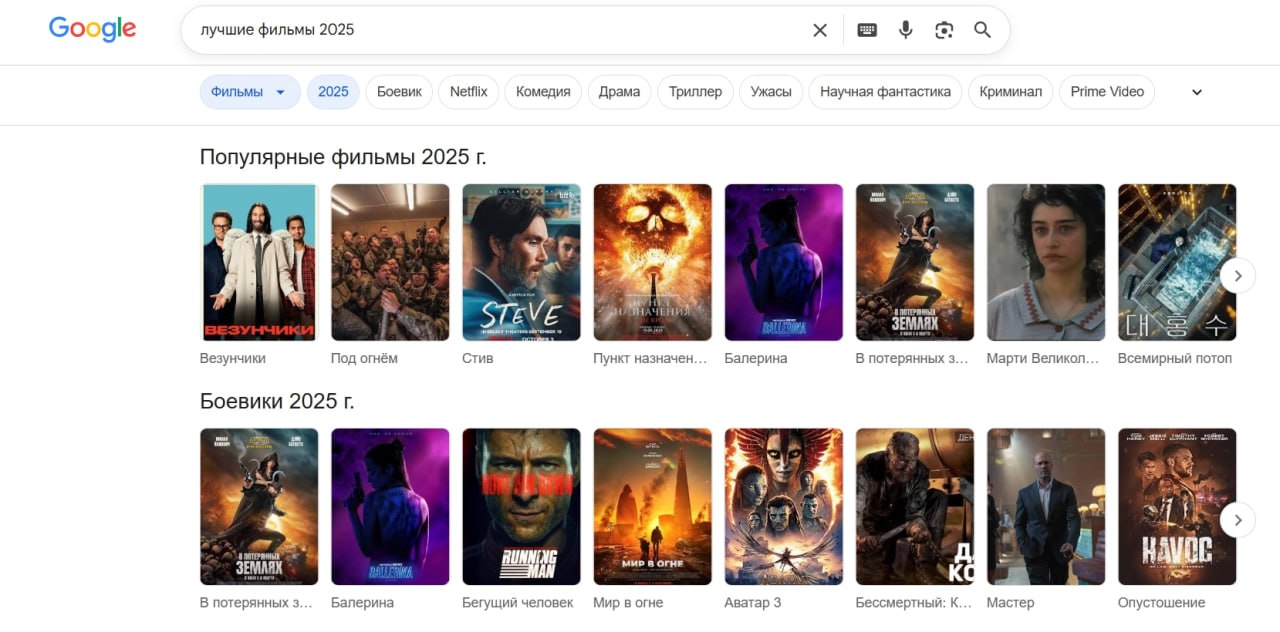Click the Под огнём title text
The width and height of the screenshot is (1280, 632).
pos(364,358)
